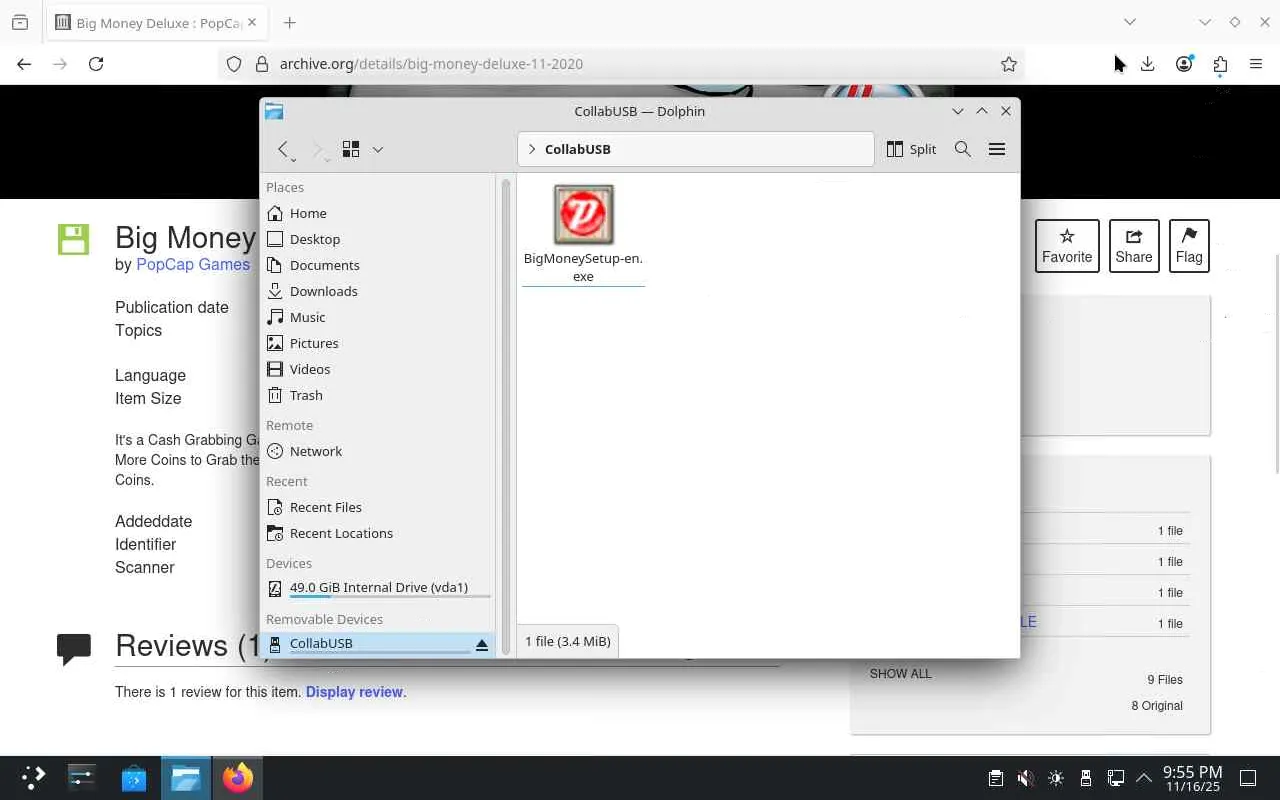Switch to Firefox via taskbar icon
Screen dimensions: 1280x800
coord(238,778)
